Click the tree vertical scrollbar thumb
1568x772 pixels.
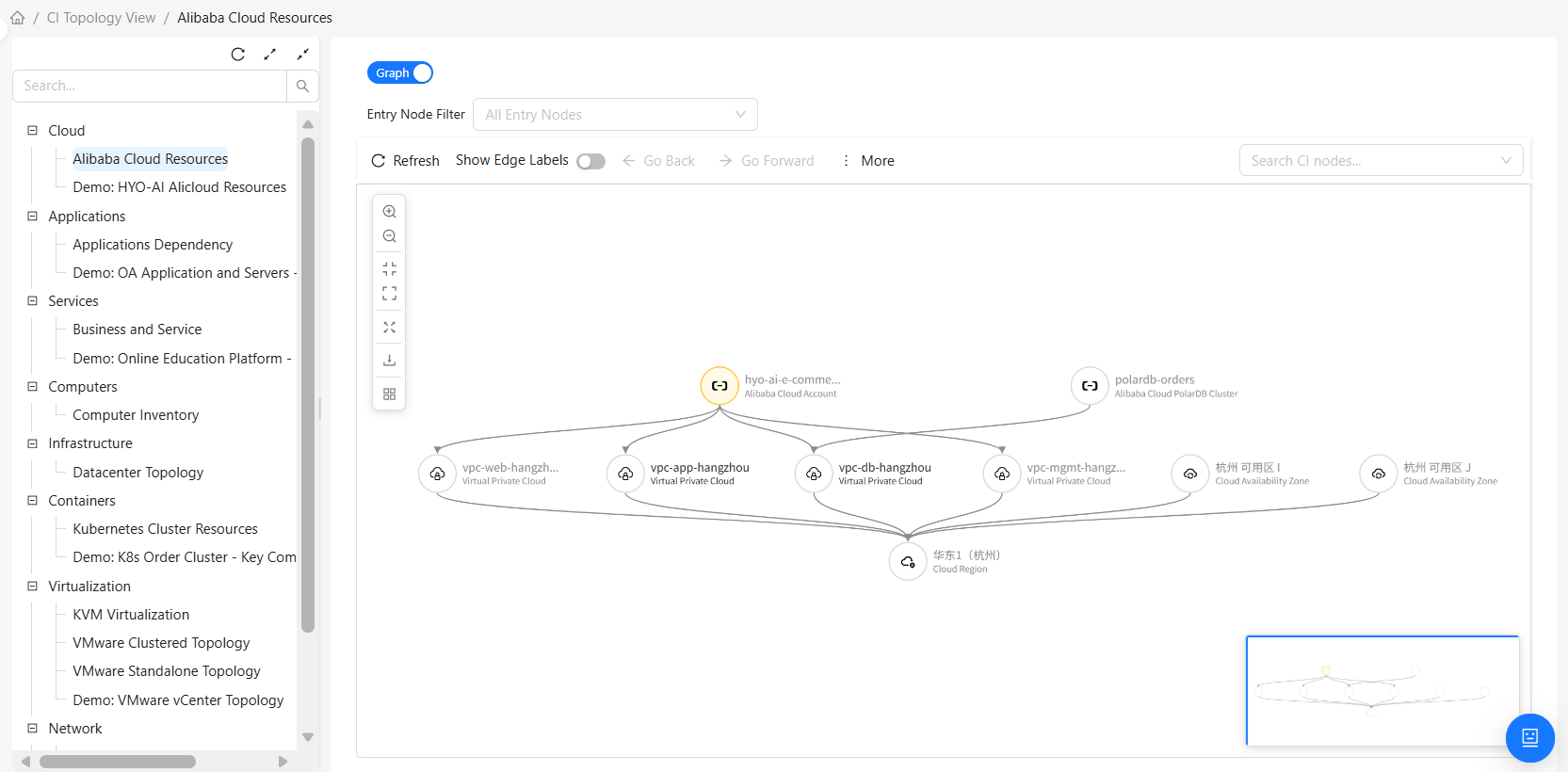(308, 385)
